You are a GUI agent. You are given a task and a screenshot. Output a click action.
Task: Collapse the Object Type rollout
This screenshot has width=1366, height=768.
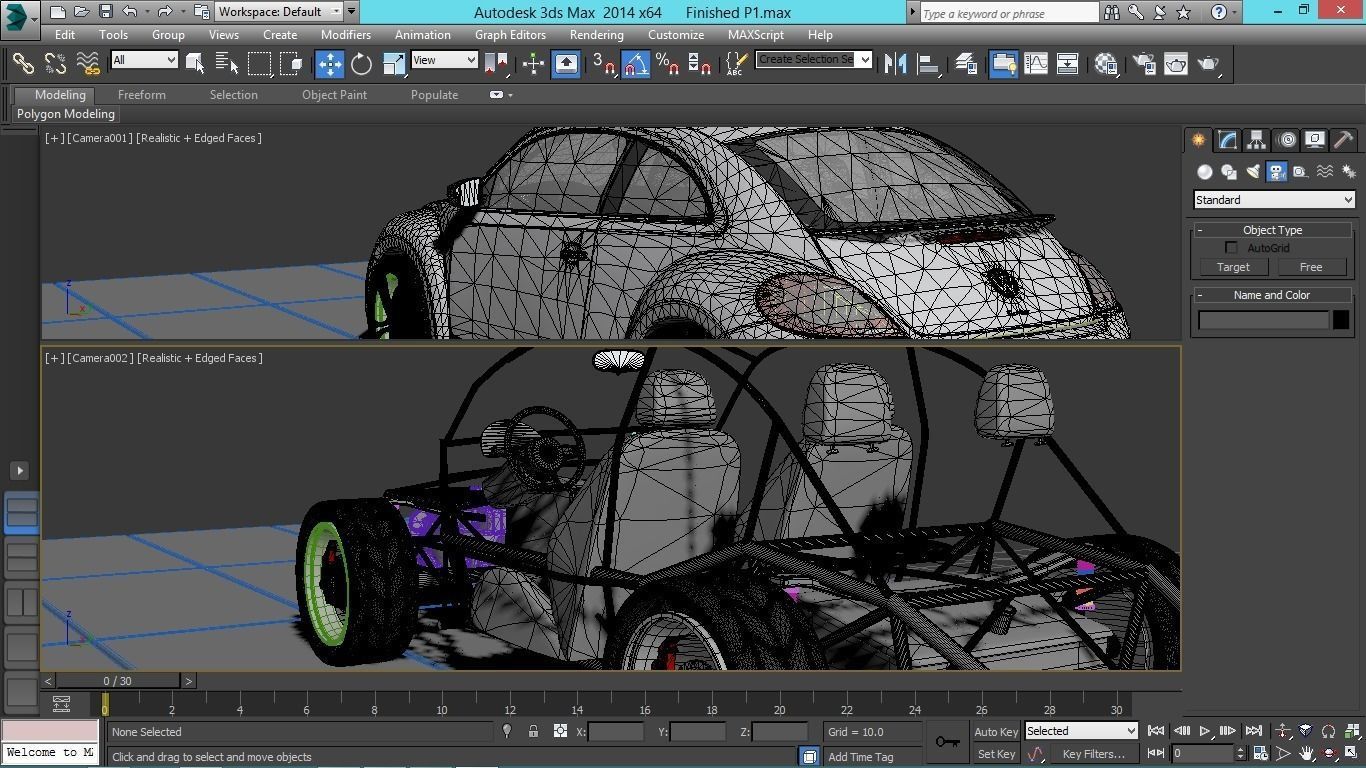[x=1199, y=229]
